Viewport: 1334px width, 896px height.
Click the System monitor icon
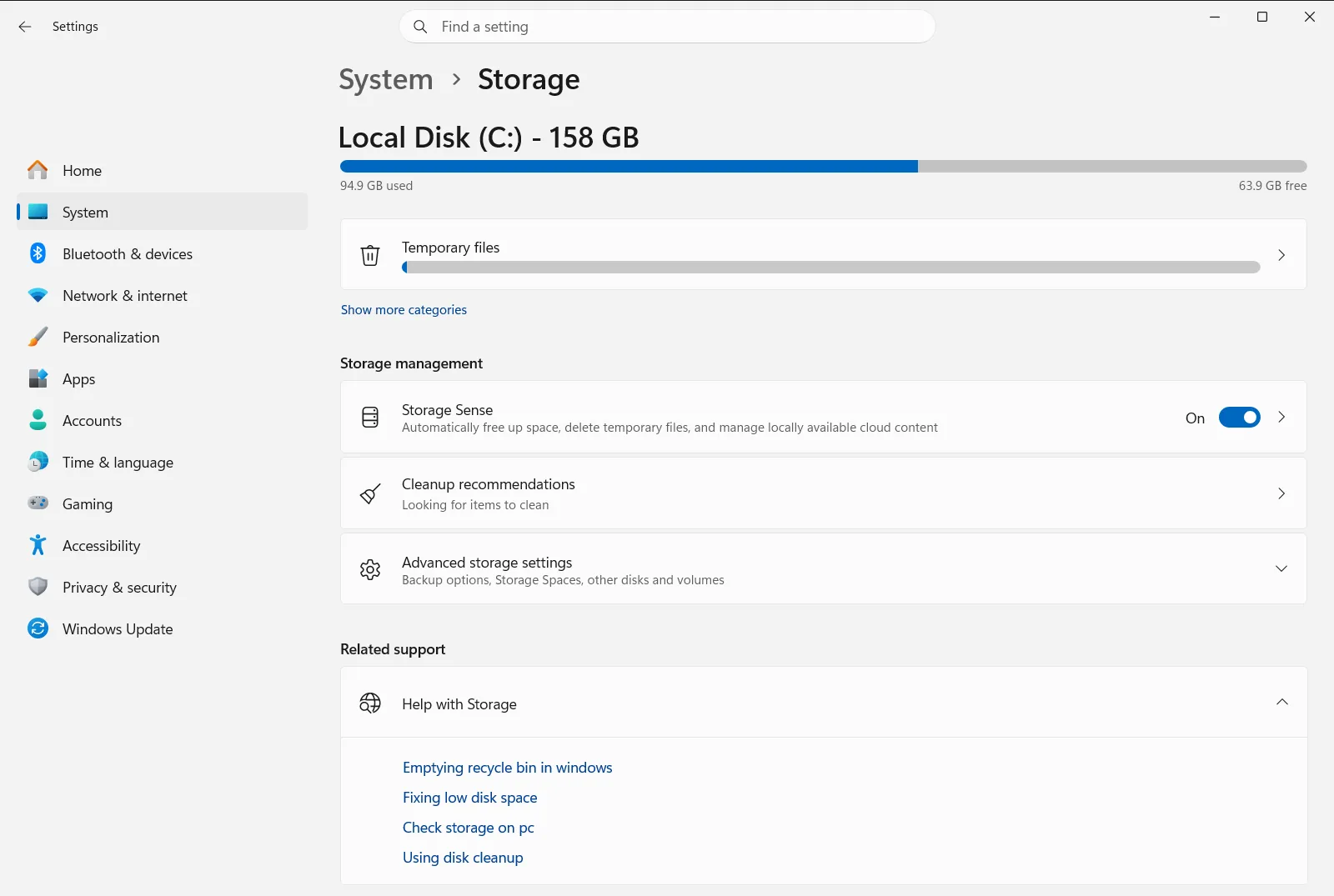[38, 212]
